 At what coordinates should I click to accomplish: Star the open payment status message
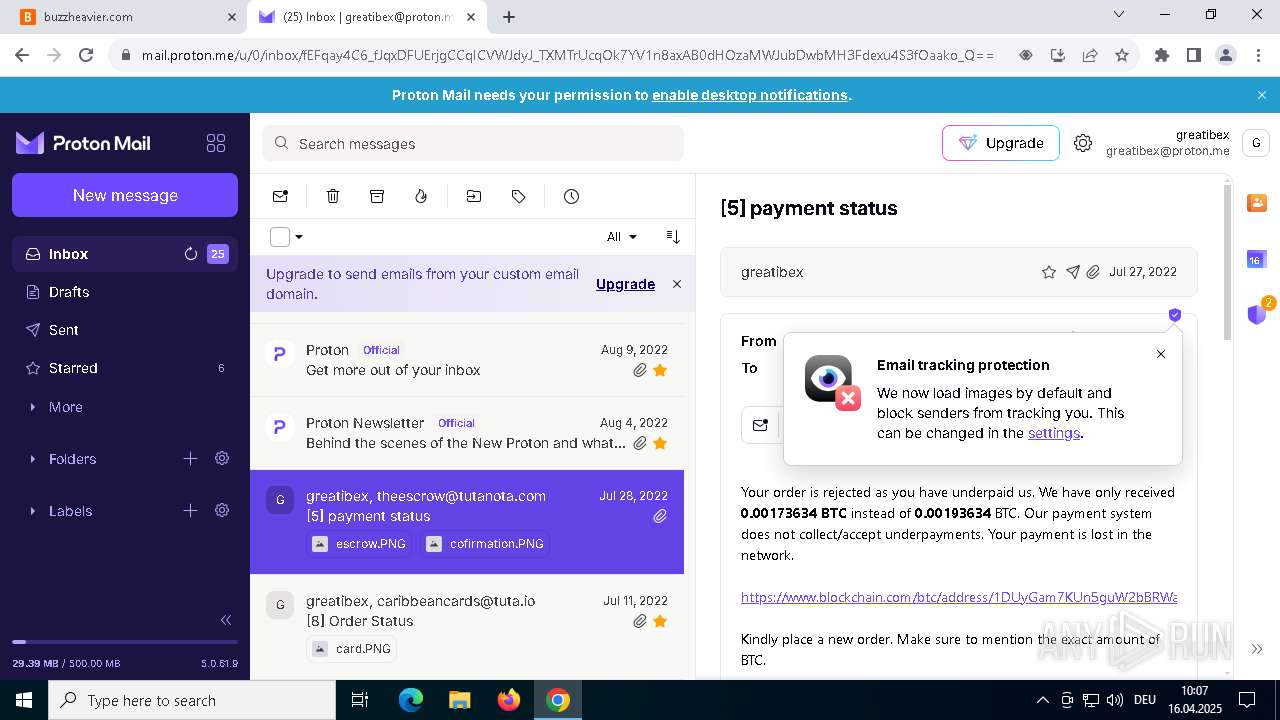(x=1049, y=272)
